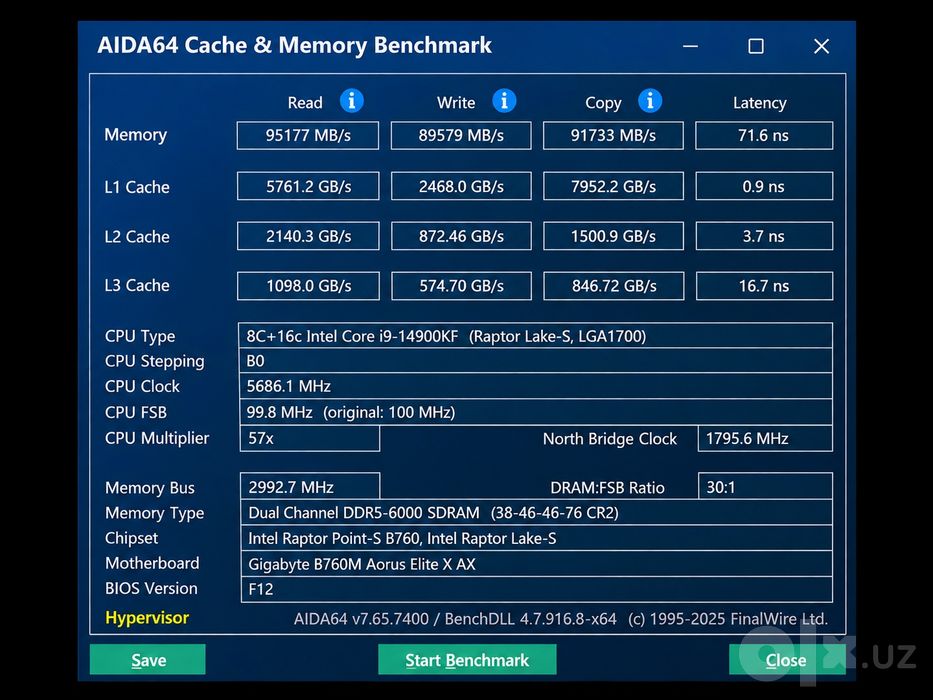Click the Read info icon
Viewport: 933px width, 700px height.
[x=352, y=101]
